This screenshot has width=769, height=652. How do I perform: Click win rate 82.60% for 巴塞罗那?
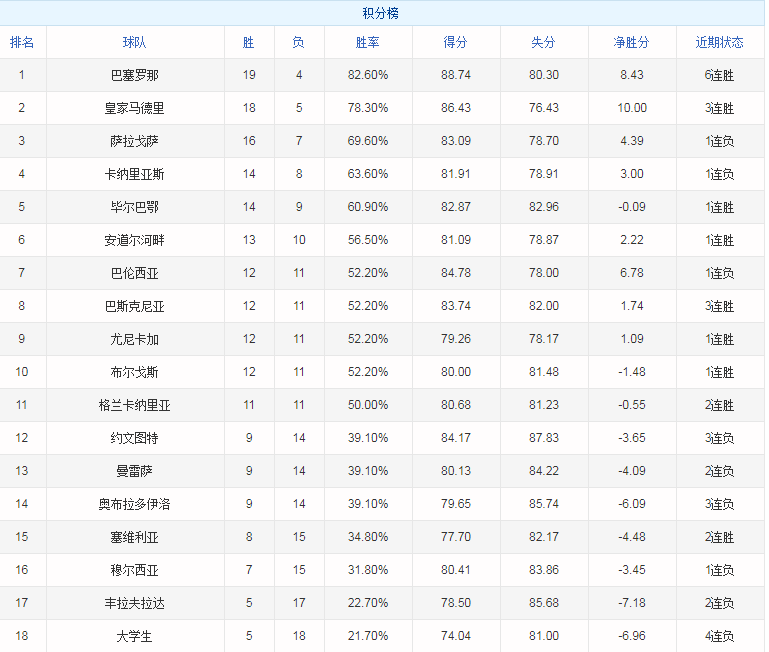(x=368, y=75)
